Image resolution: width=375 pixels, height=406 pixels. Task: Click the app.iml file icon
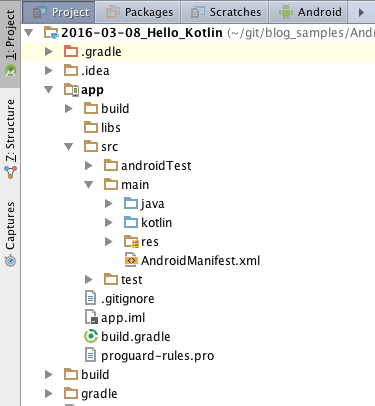[x=91, y=317]
